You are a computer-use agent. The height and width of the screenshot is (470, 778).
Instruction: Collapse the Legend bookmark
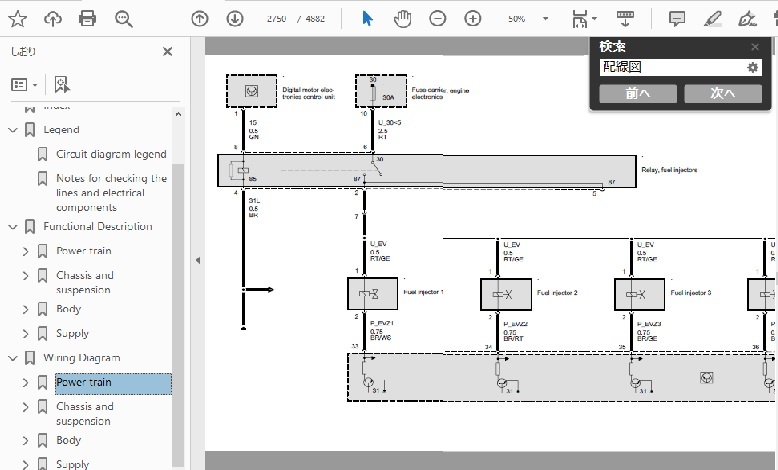tap(13, 130)
